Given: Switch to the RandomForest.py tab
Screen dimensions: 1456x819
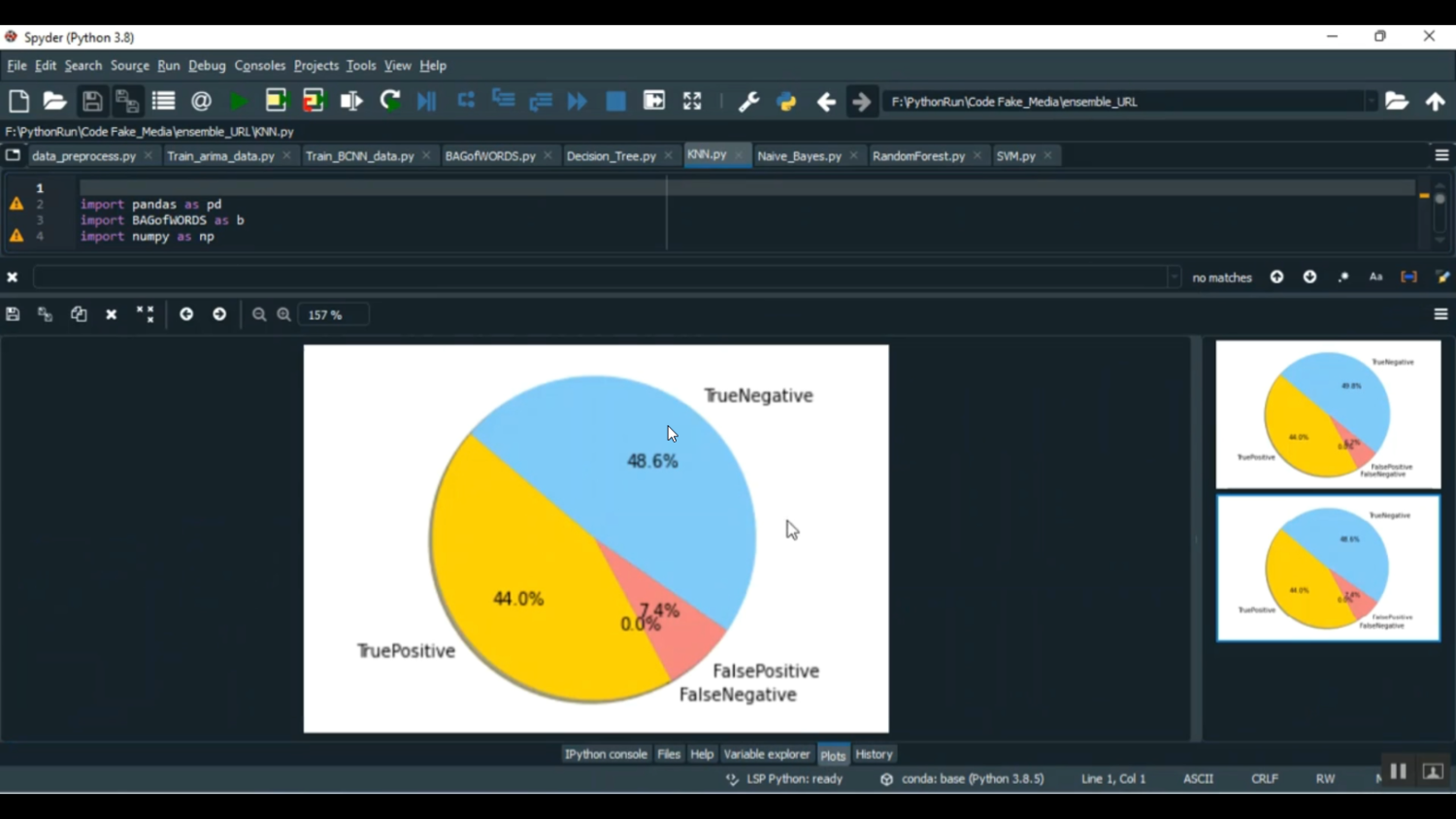Looking at the screenshot, I should pos(918,156).
